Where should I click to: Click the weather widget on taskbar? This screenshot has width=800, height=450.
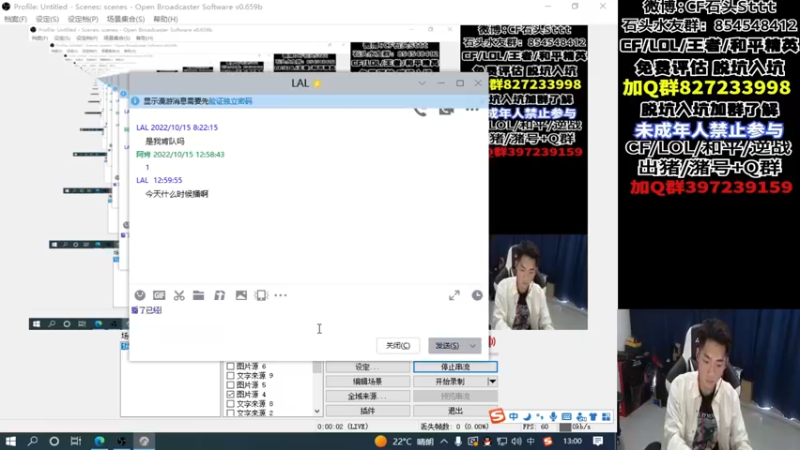tap(403, 441)
